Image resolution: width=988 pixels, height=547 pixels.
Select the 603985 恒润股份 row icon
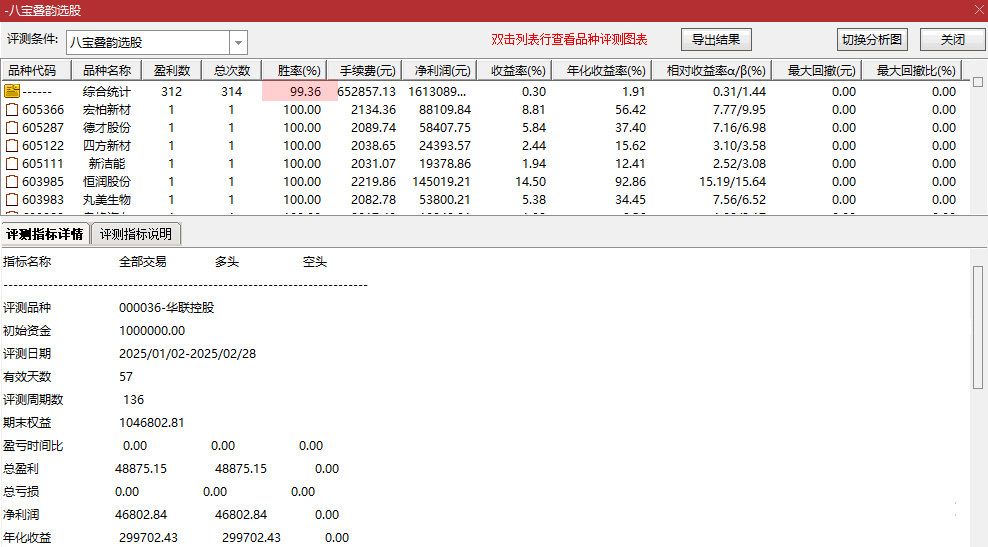(12, 182)
